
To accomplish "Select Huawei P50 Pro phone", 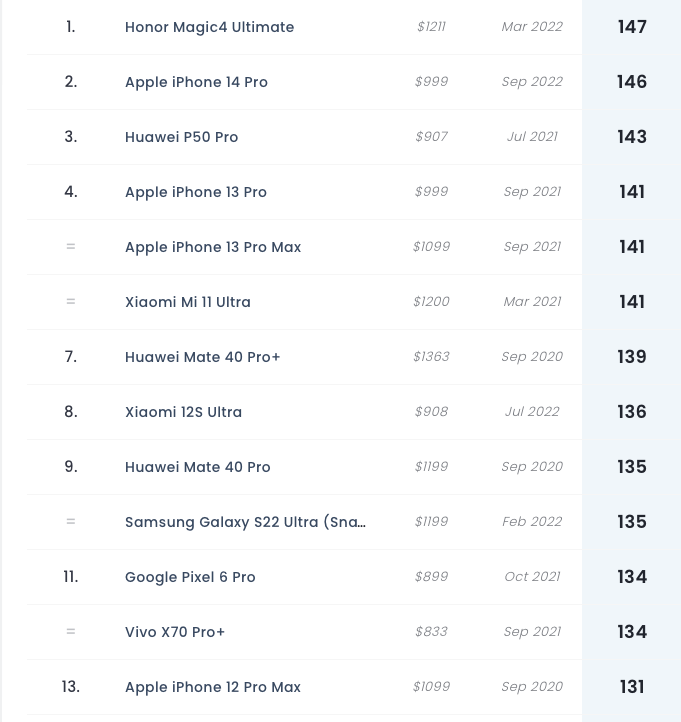I will 181,137.
